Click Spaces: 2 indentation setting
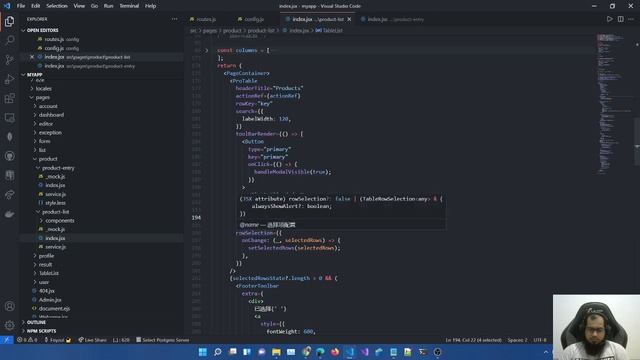This screenshot has height=360, width=640. 517,340
